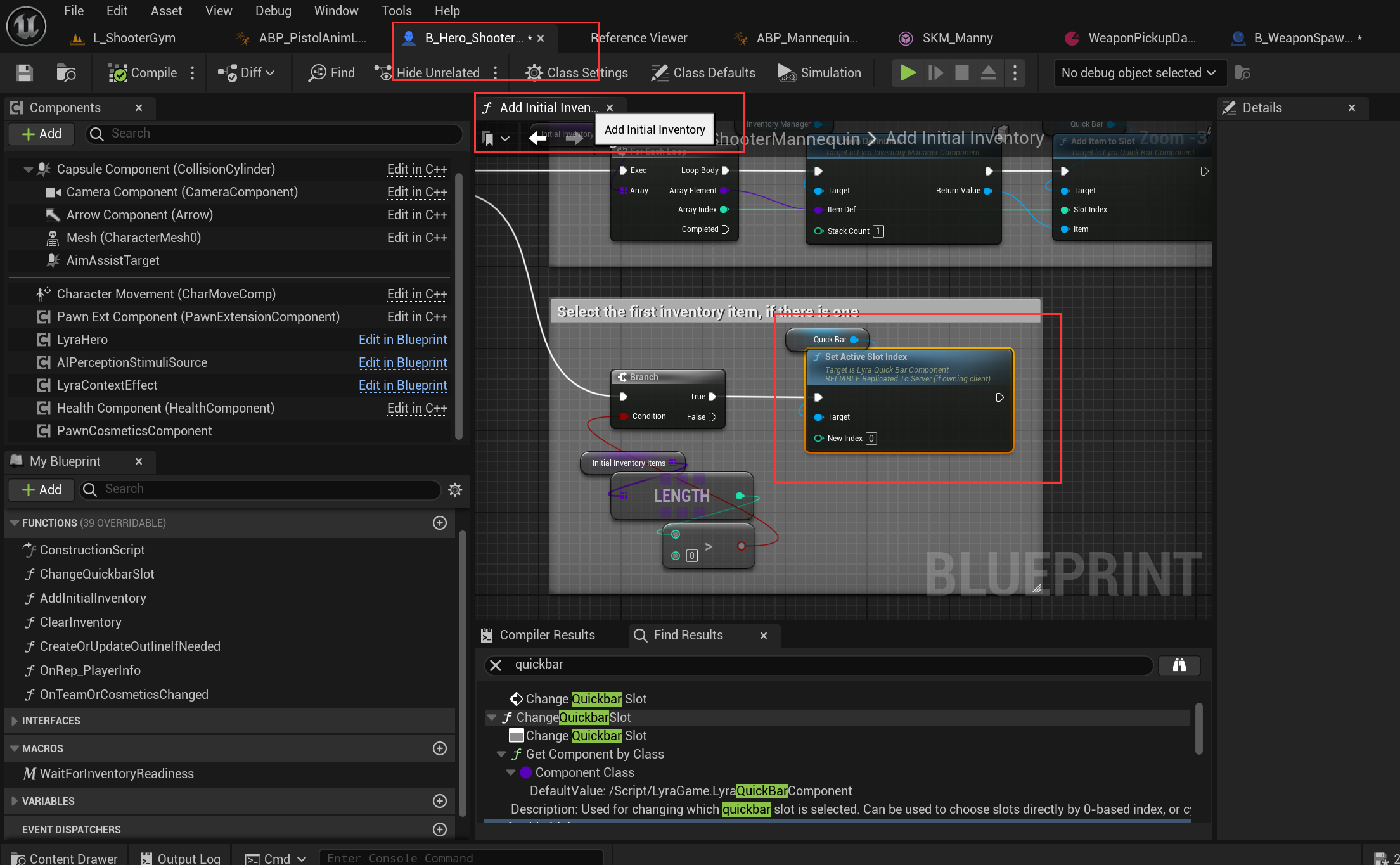Viewport: 1400px width, 865px height.
Task: Click the Save blueprint icon
Action: [x=24, y=73]
